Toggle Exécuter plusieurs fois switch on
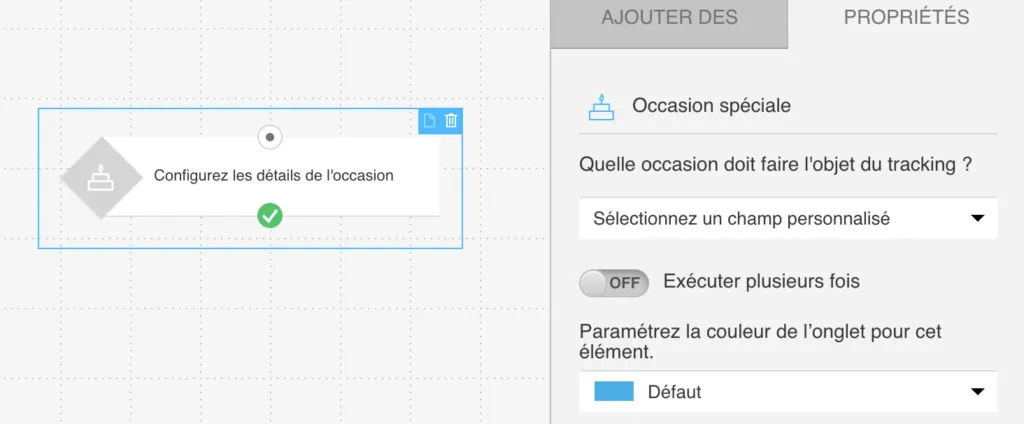 click(x=614, y=283)
